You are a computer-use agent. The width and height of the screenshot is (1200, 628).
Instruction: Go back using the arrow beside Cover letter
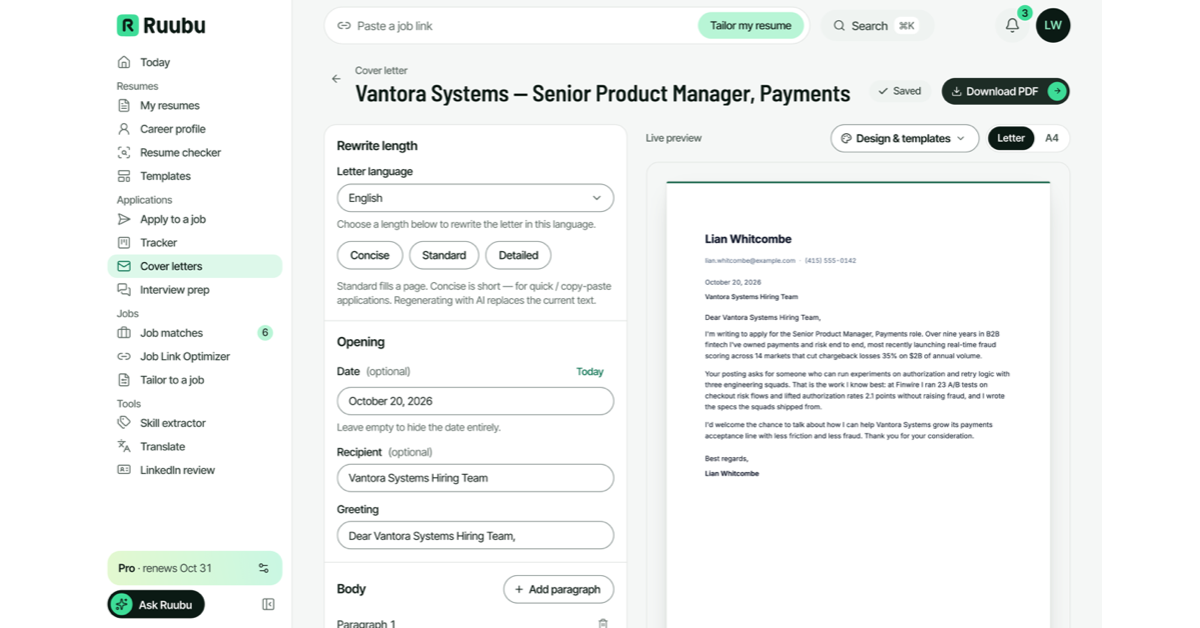[336, 79]
